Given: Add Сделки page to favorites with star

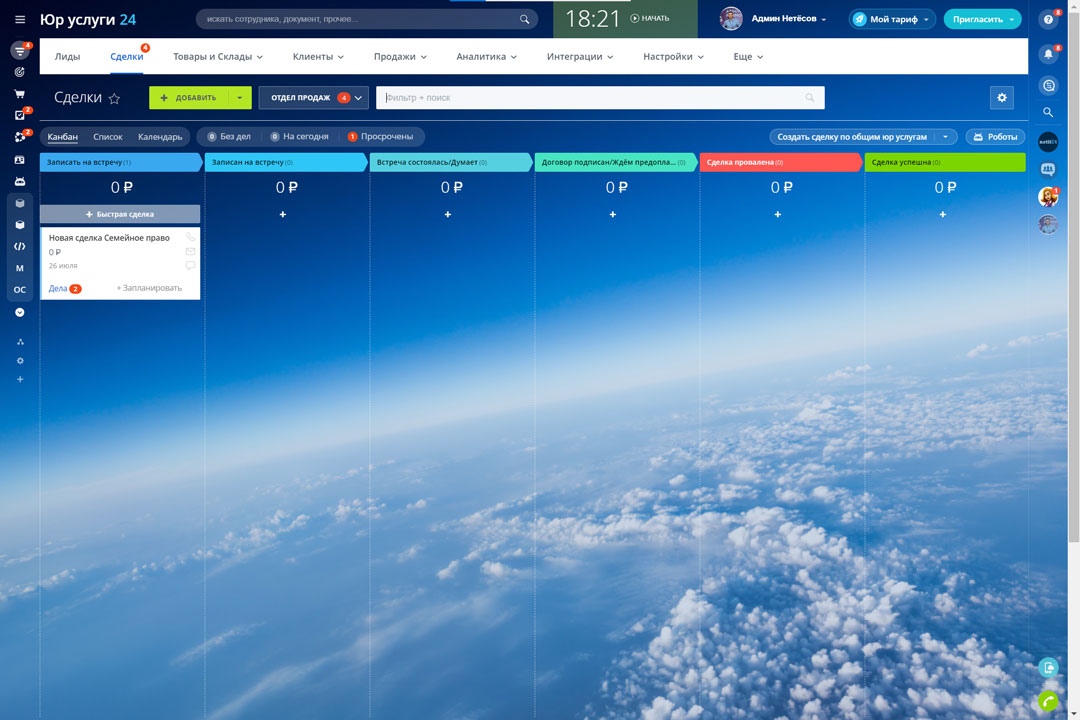Looking at the screenshot, I should tap(114, 99).
